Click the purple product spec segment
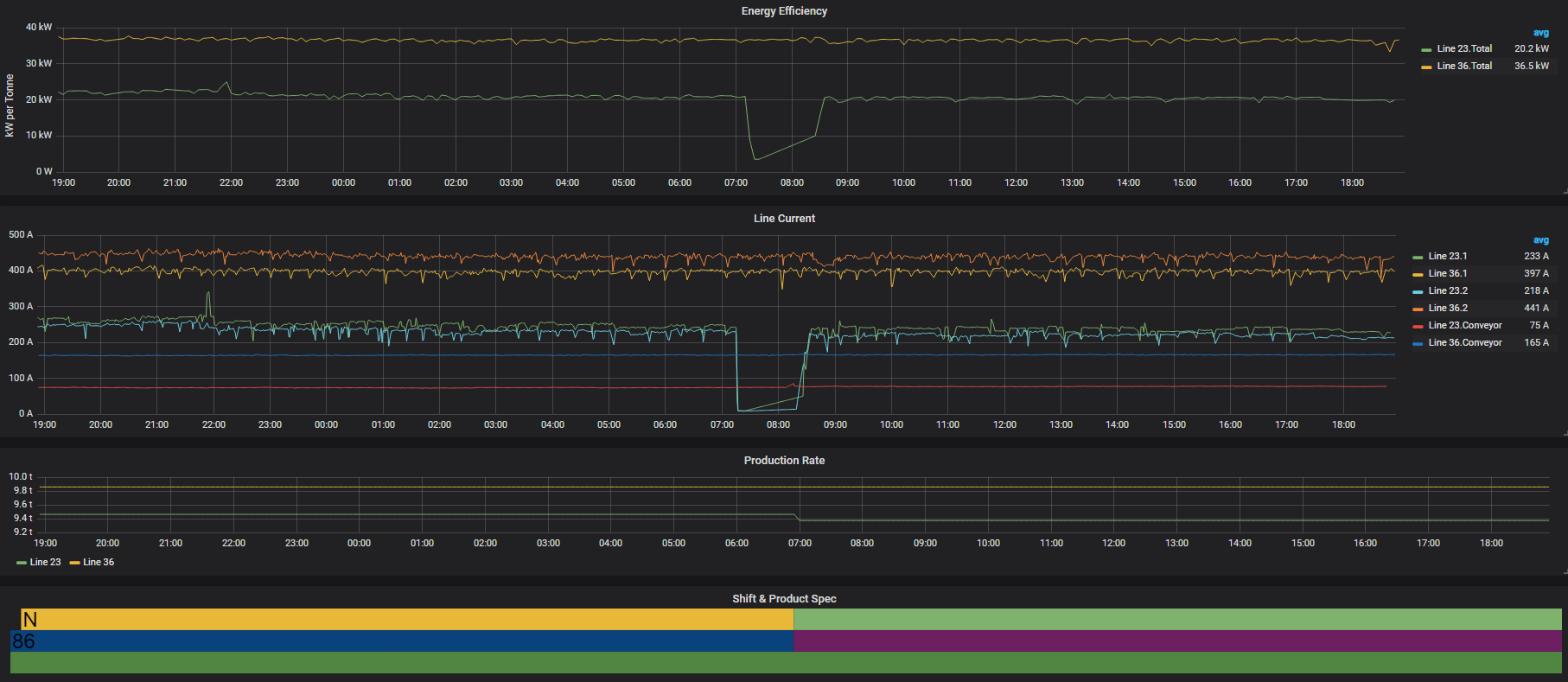The width and height of the screenshot is (1568, 682). pos(1176,641)
